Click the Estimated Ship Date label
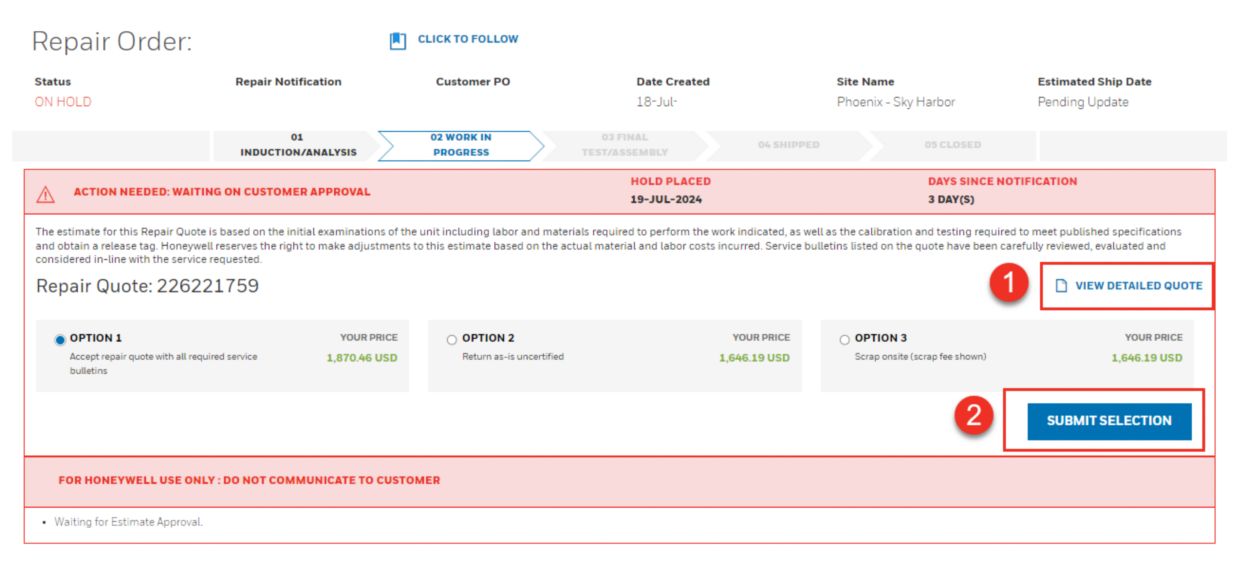Viewport: 1239px width, 576px height. click(1094, 82)
